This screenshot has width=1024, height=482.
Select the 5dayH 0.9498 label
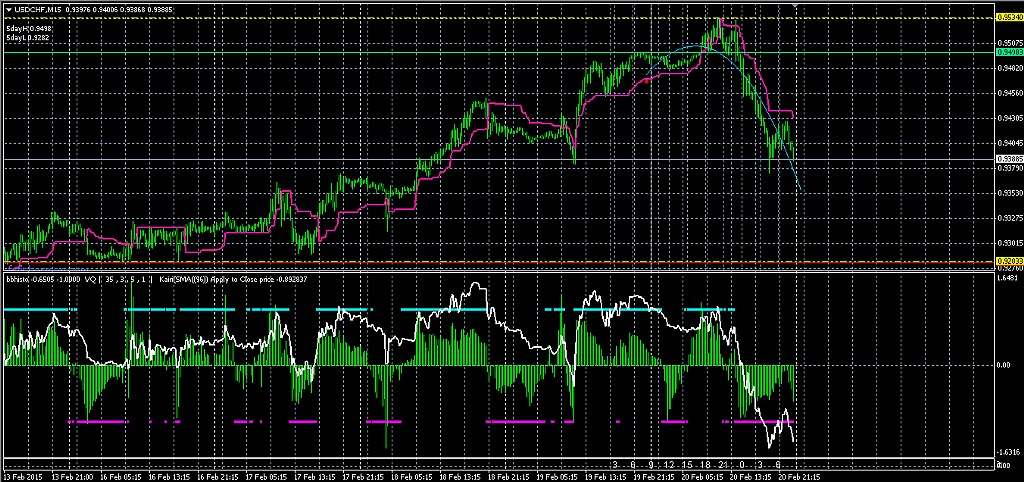pyautogui.click(x=29, y=29)
